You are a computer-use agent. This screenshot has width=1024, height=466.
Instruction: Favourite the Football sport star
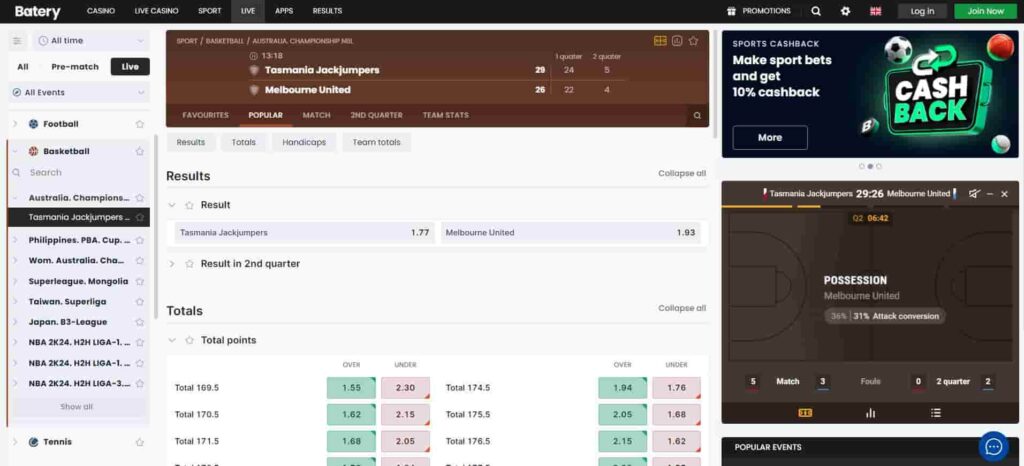coord(139,124)
